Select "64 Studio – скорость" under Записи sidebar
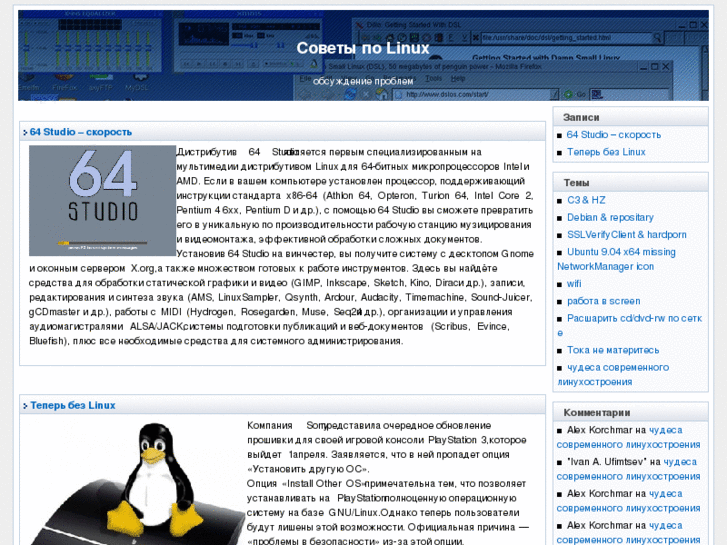Image resolution: width=727 pixels, height=545 pixels. point(613,134)
